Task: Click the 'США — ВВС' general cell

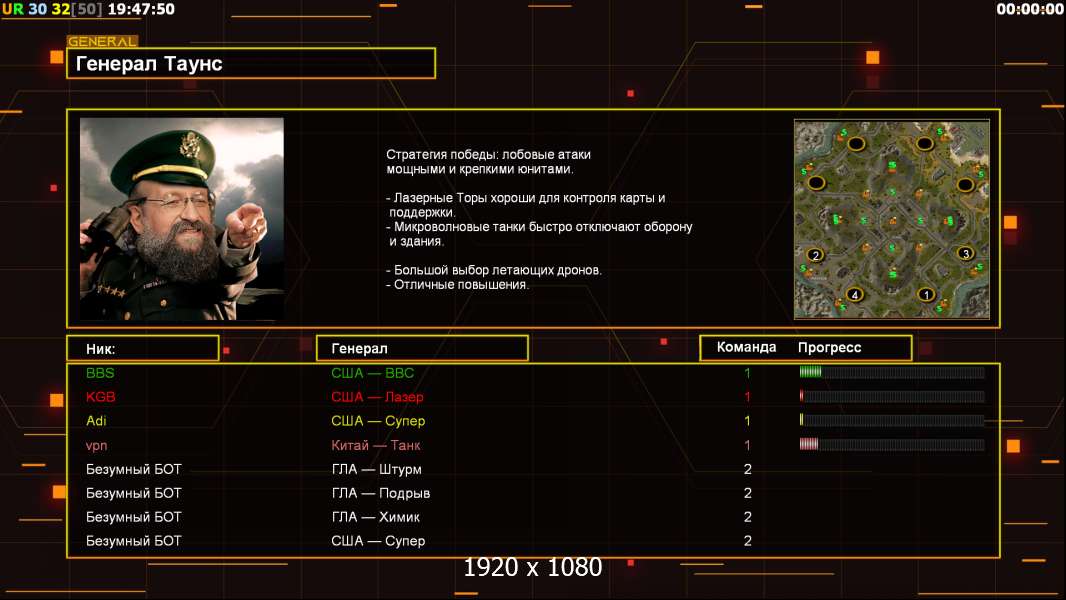Action: (373, 373)
